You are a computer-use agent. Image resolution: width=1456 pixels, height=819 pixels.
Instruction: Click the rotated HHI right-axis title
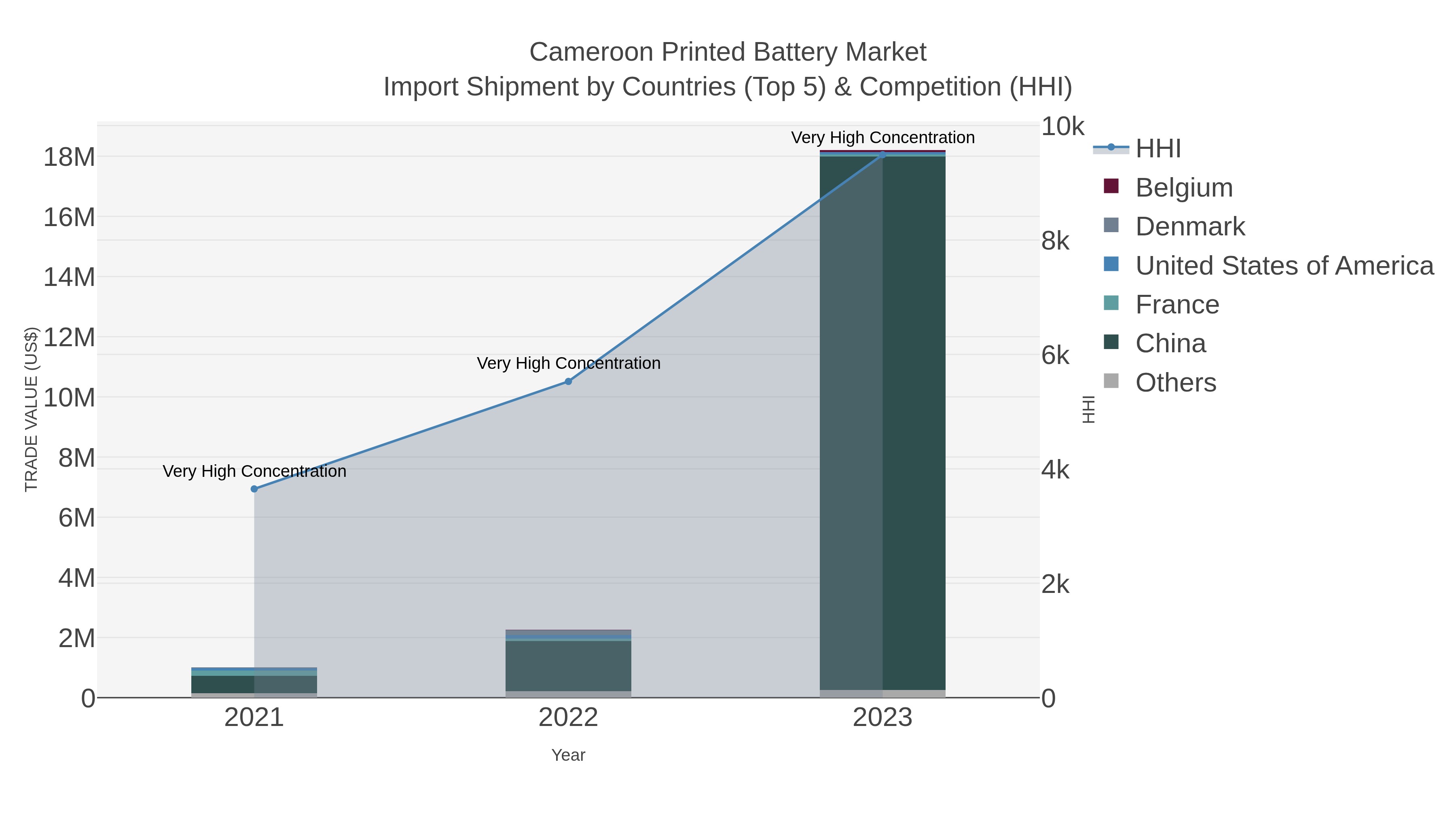tap(1089, 410)
